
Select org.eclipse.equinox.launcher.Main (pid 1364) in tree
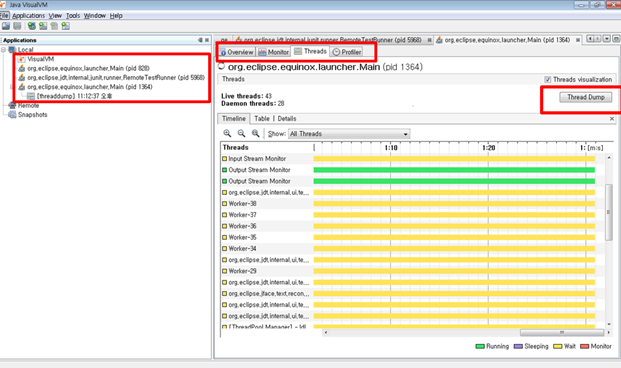[x=86, y=87]
